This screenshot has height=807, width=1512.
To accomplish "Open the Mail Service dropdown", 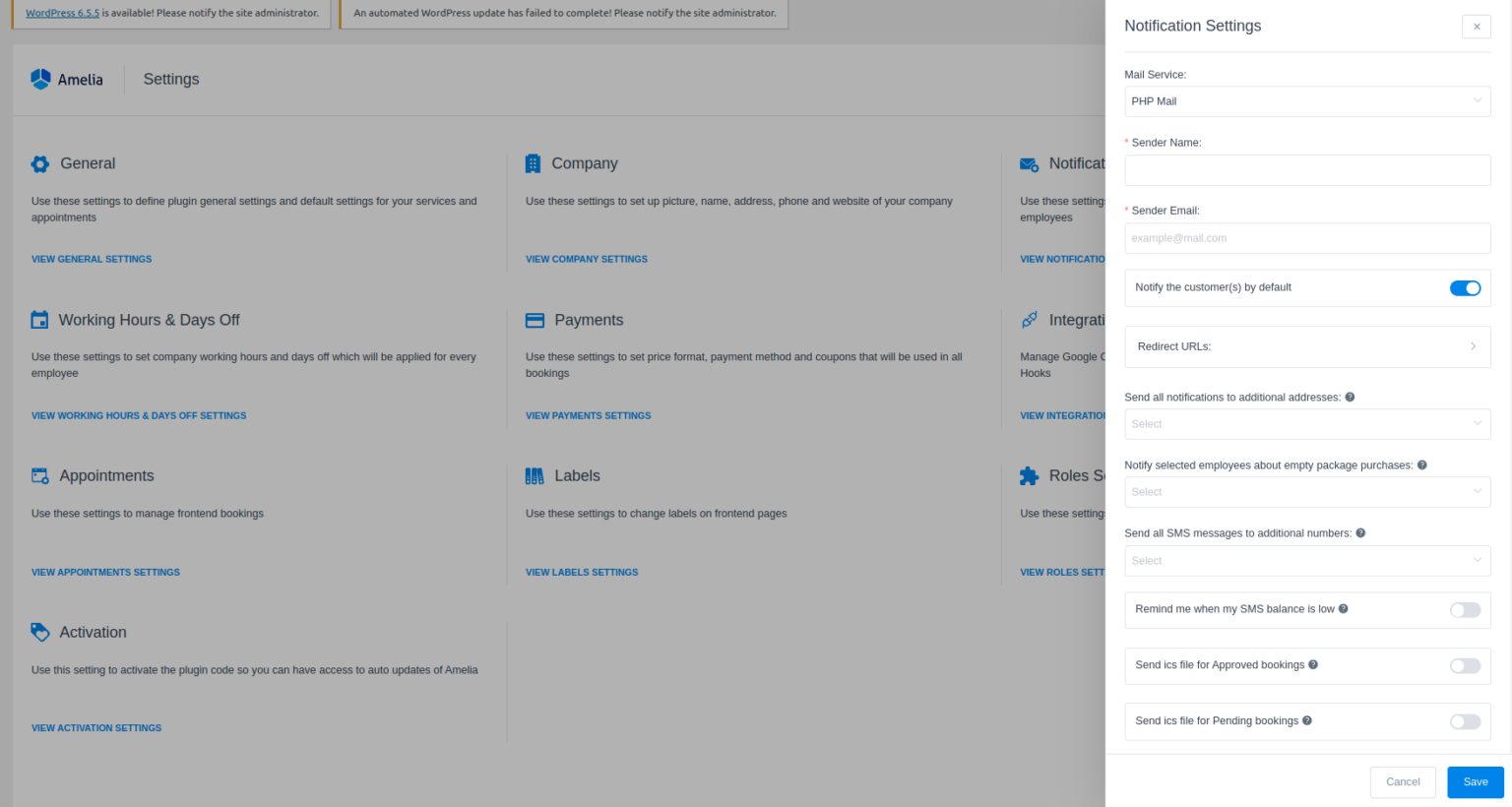I will pyautogui.click(x=1307, y=100).
